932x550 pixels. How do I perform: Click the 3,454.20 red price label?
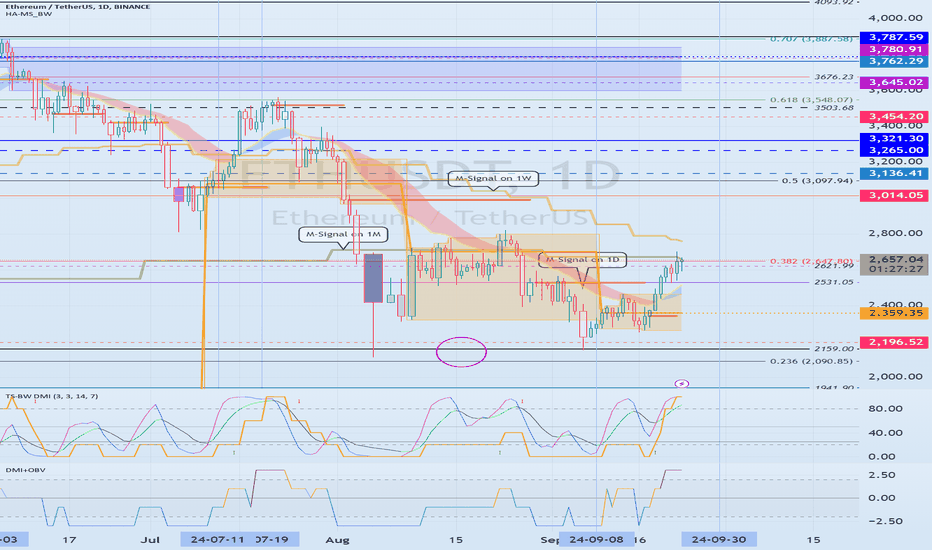894,117
